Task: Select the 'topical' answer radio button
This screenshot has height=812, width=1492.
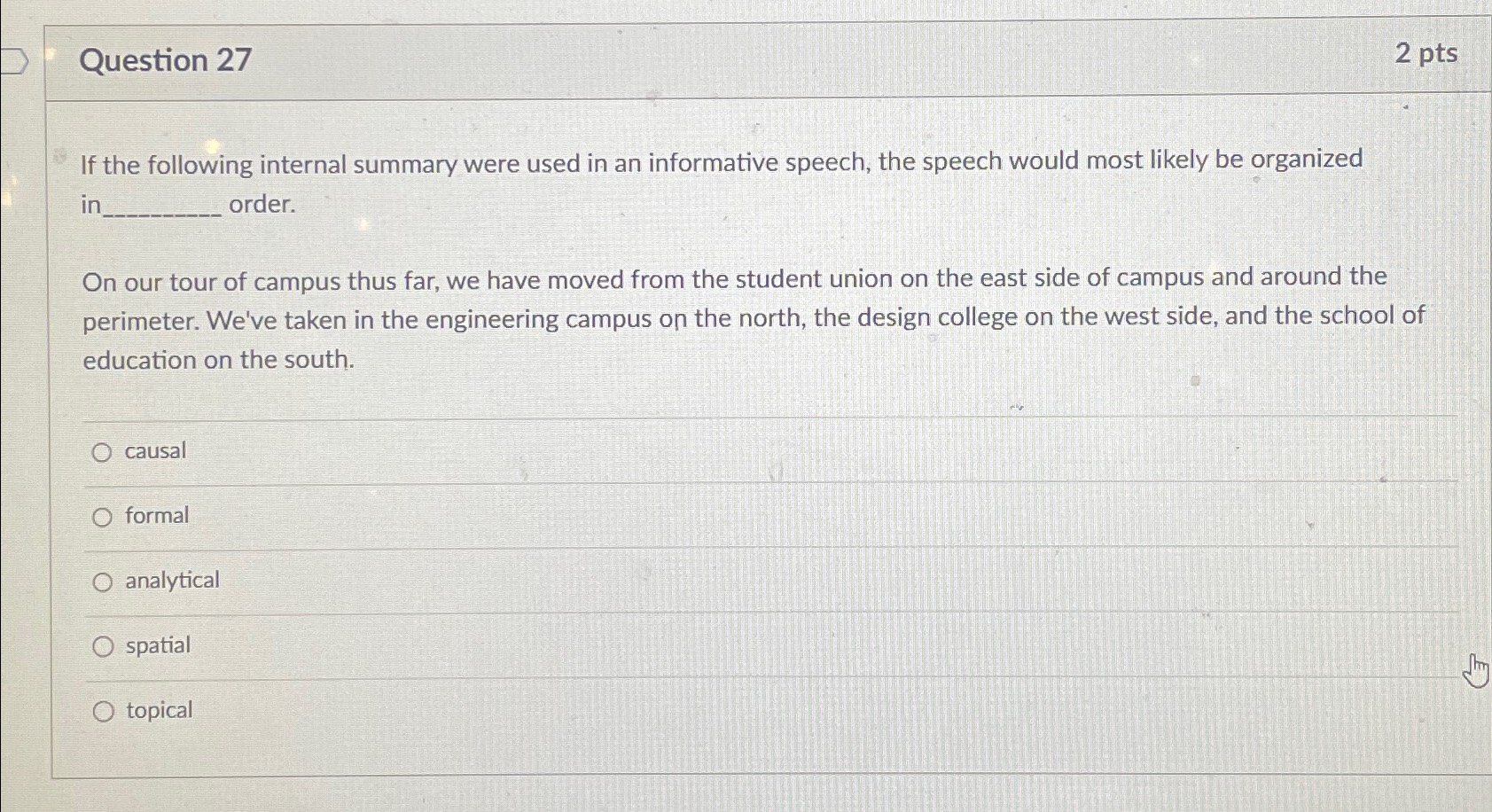Action: pyautogui.click(x=104, y=709)
